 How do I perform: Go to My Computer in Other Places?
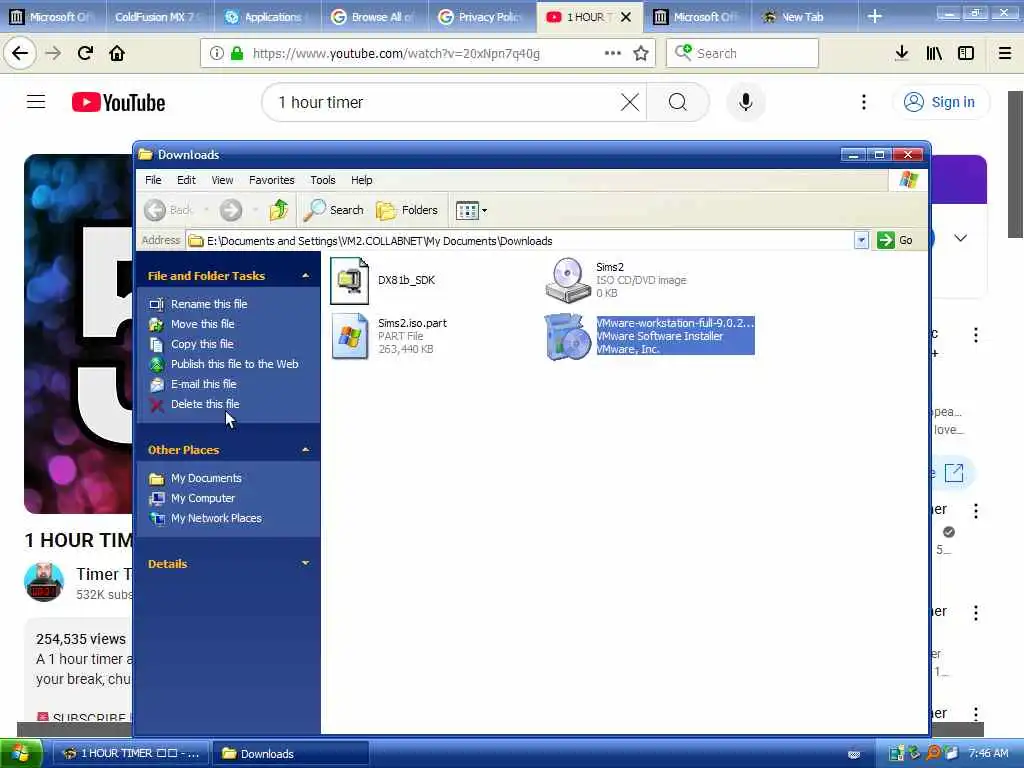click(202, 498)
